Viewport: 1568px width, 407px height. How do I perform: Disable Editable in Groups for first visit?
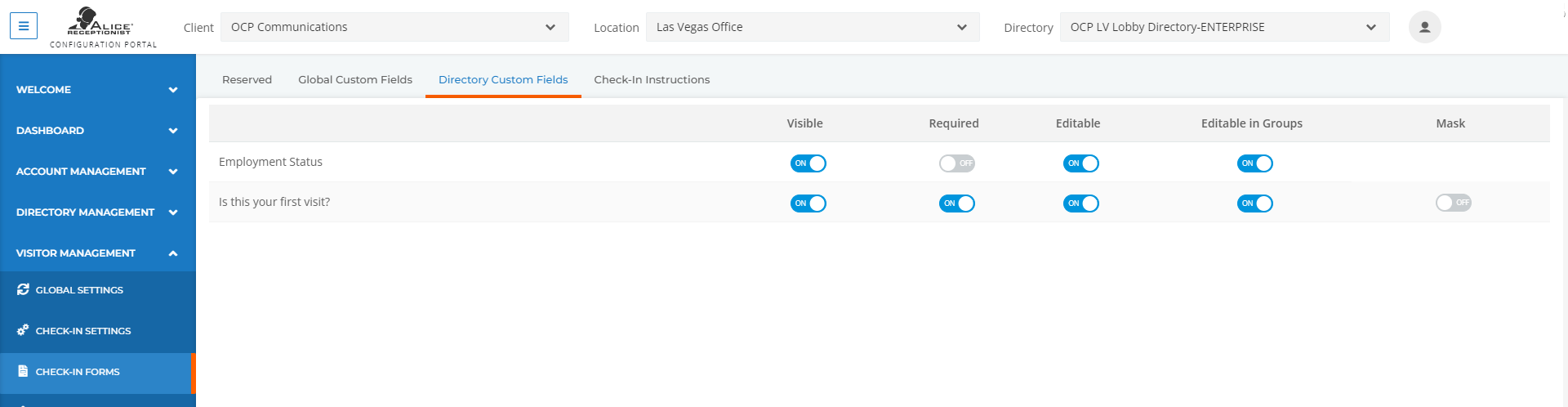[1254, 203]
